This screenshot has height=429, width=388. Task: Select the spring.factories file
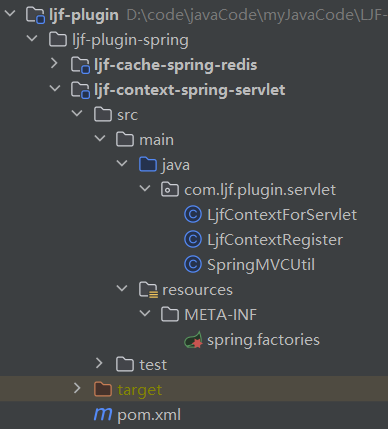(263, 340)
